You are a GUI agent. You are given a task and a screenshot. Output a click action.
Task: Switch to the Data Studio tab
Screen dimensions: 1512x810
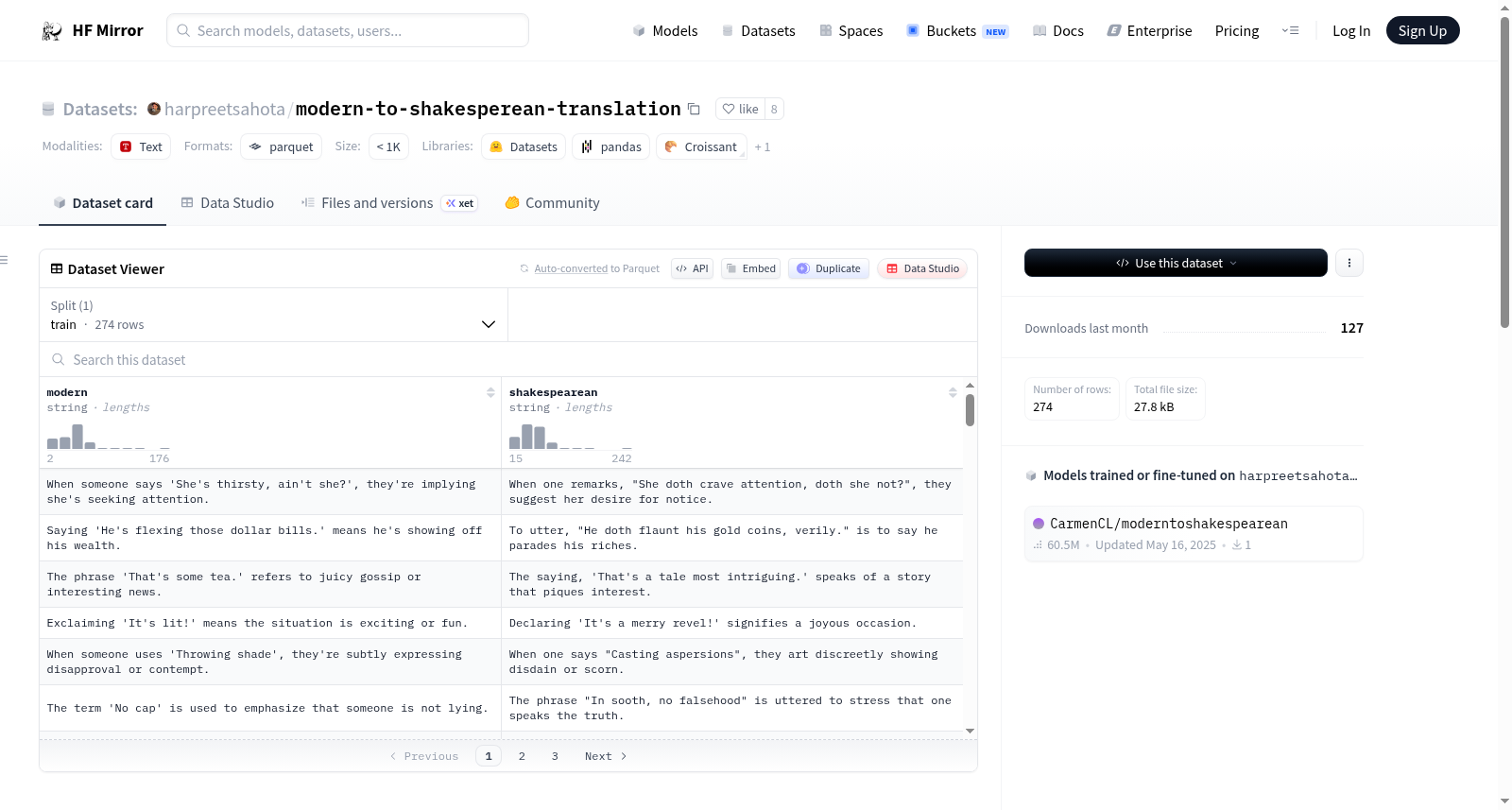228,203
